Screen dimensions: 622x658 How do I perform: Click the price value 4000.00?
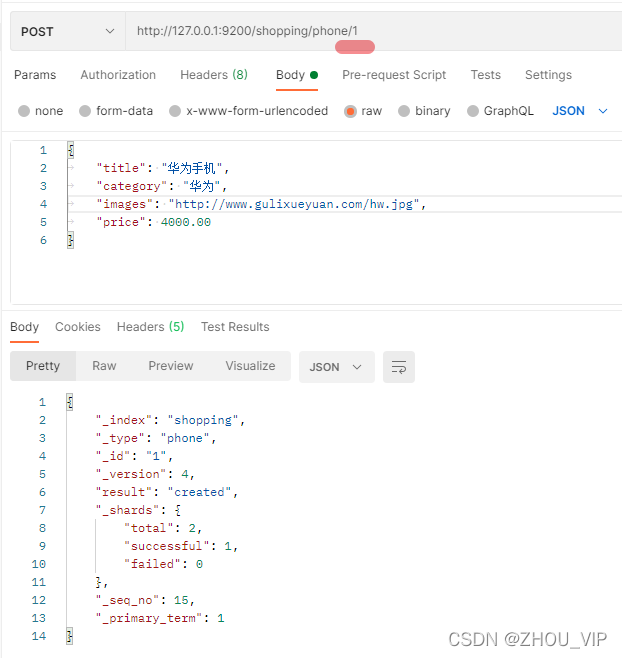pos(186,222)
